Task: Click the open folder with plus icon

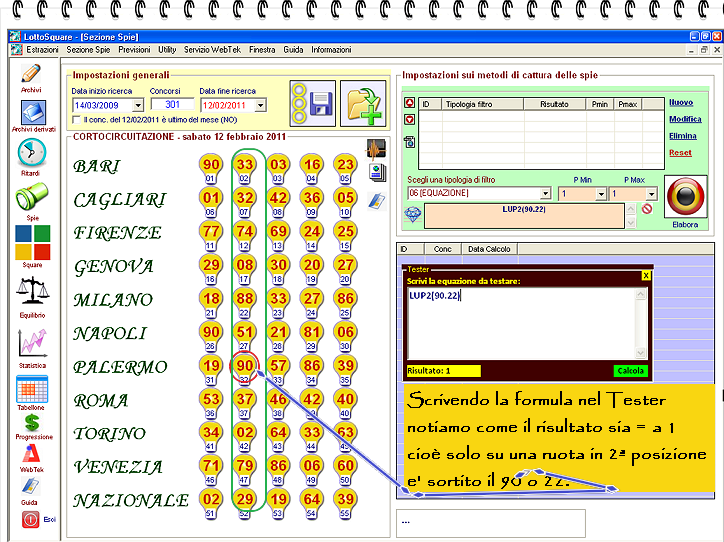Action: click(363, 103)
